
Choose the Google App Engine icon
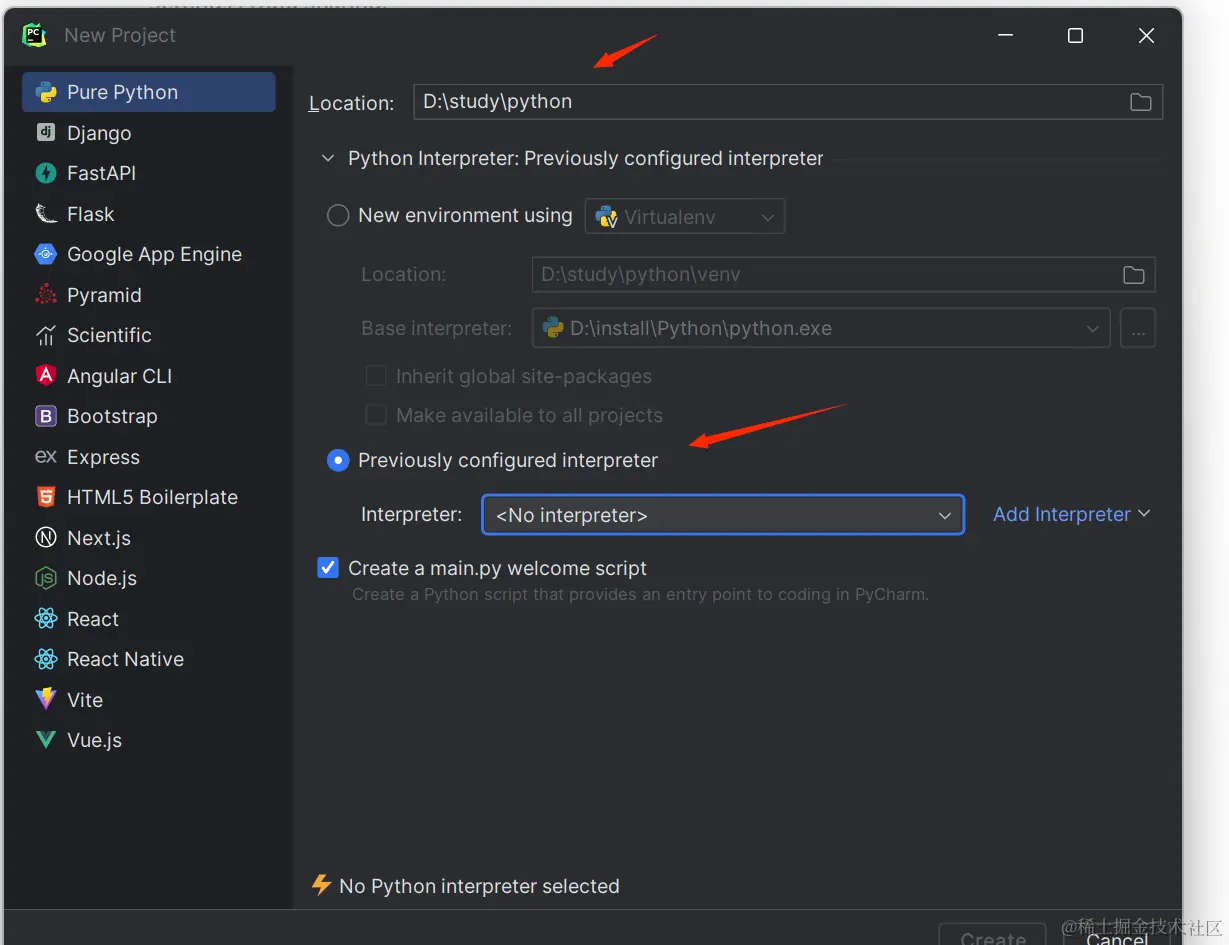click(x=46, y=254)
